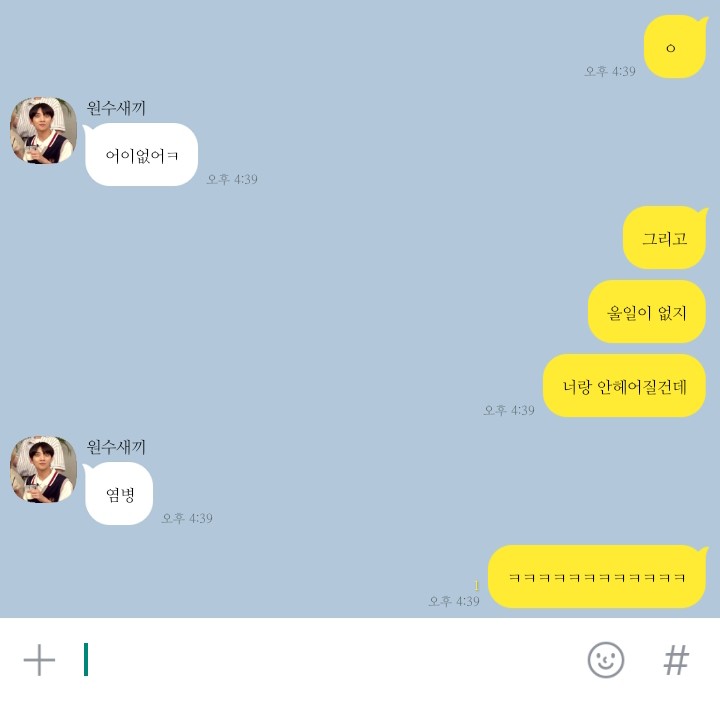This screenshot has height=702, width=720.
Task: Open profile photo beside 염병 message
Action: pos(44,469)
